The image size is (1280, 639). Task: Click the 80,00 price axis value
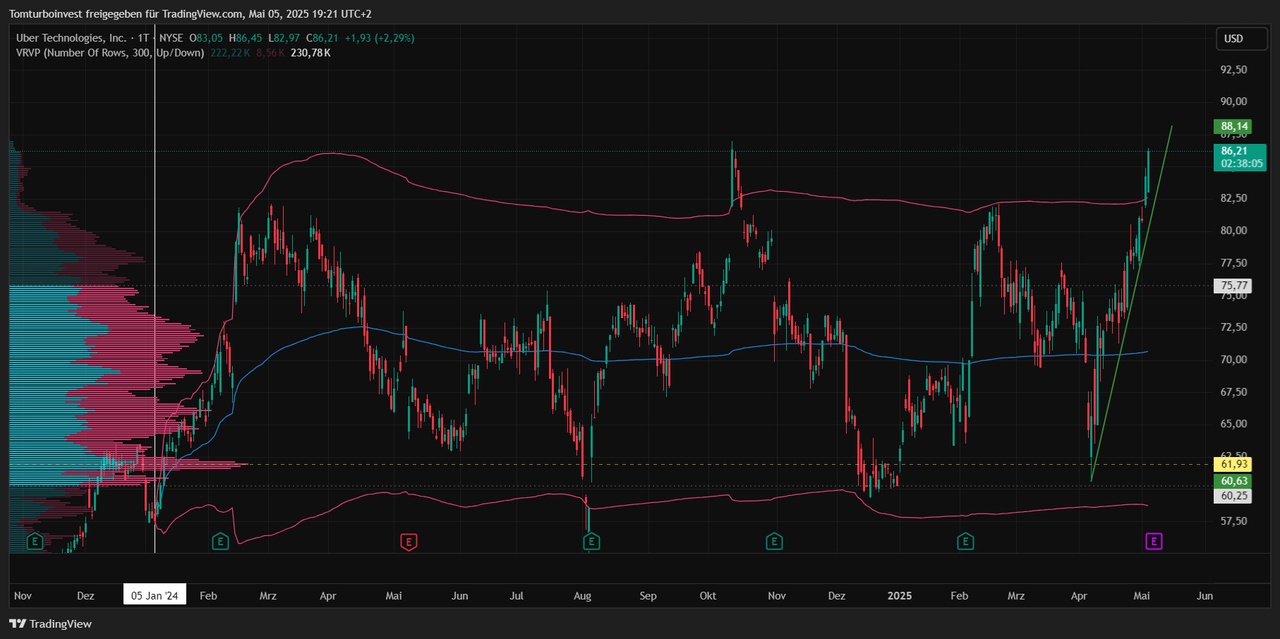1233,230
